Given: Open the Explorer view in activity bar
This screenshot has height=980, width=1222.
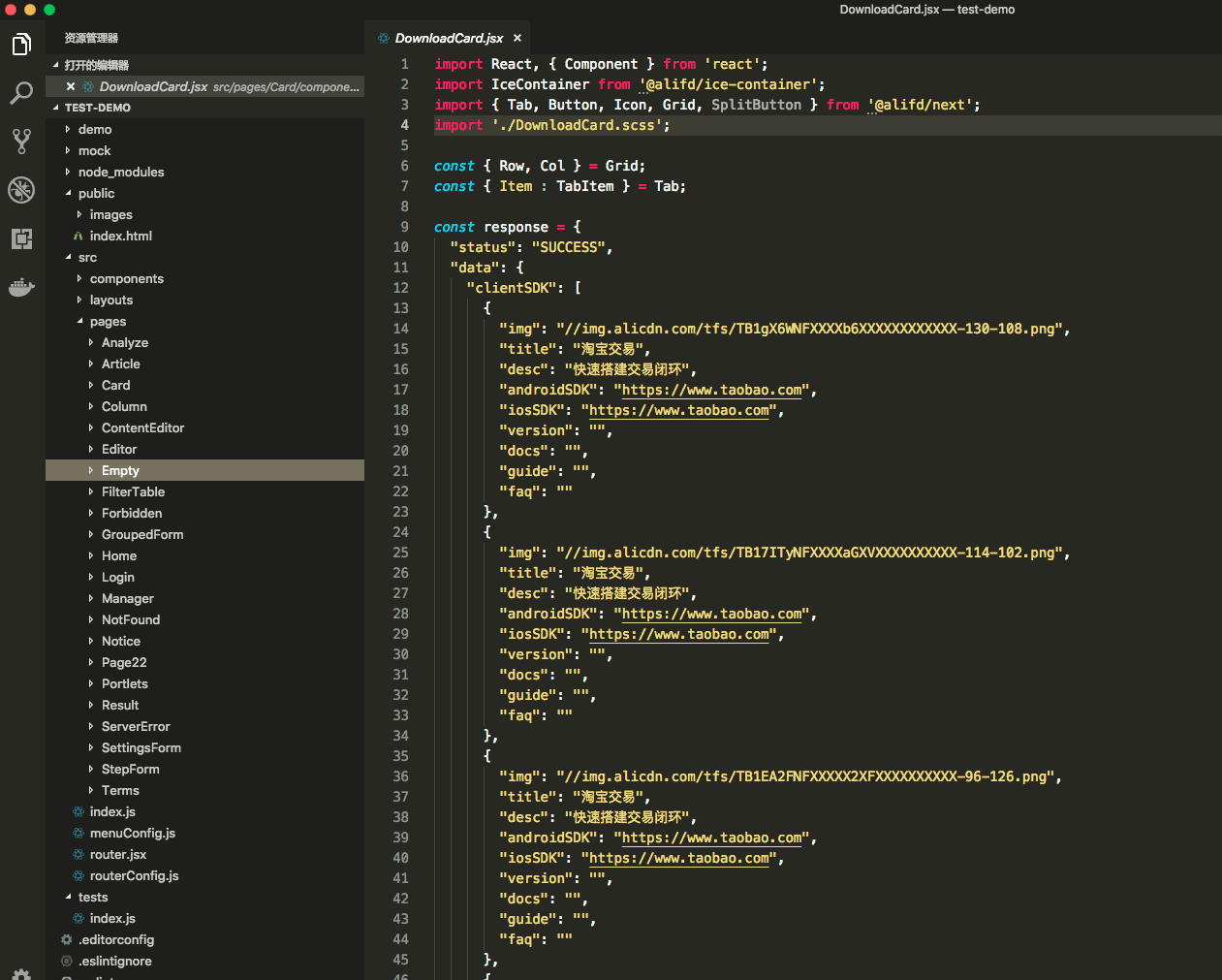Looking at the screenshot, I should tap(21, 45).
